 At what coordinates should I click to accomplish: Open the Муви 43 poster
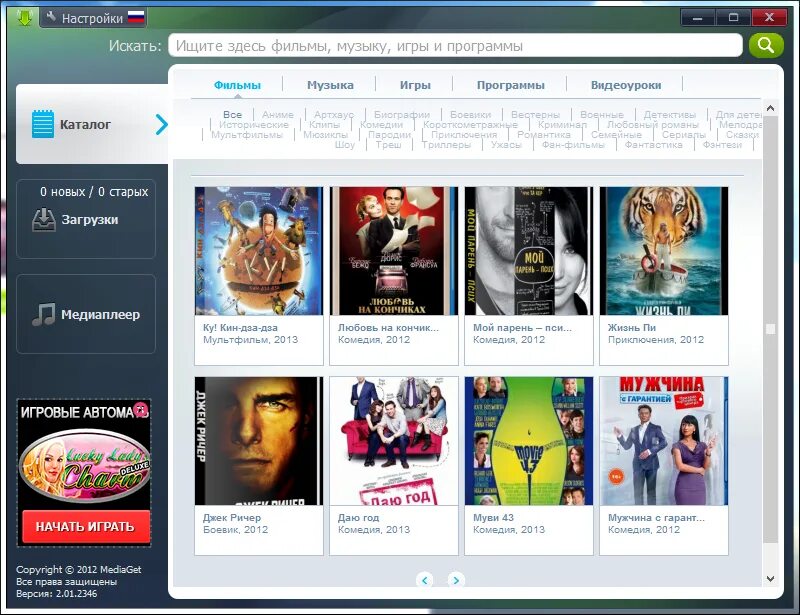pos(529,441)
